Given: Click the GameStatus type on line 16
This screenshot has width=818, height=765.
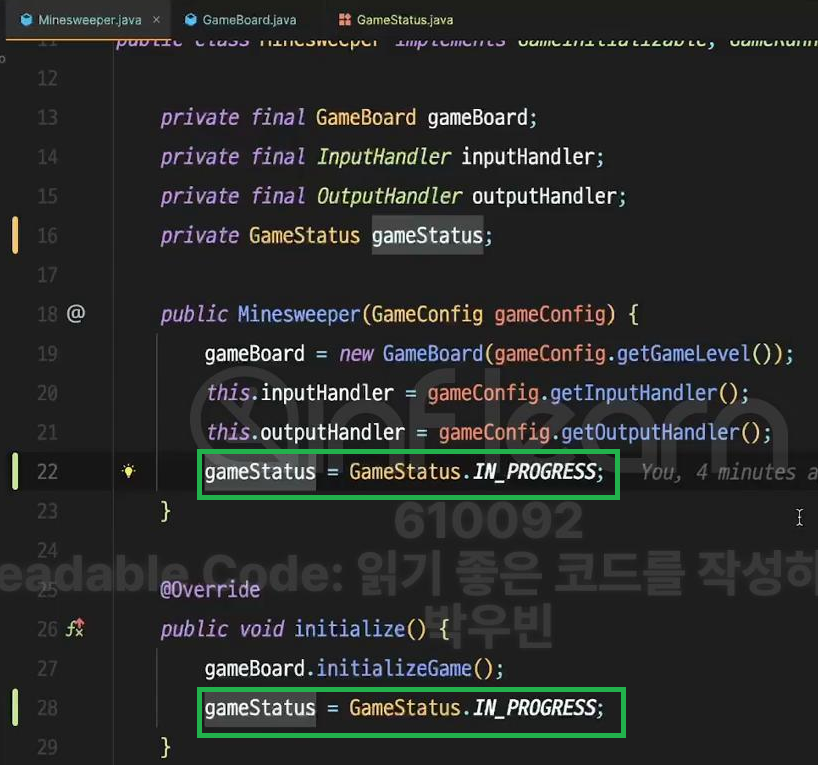Looking at the screenshot, I should click(x=304, y=236).
